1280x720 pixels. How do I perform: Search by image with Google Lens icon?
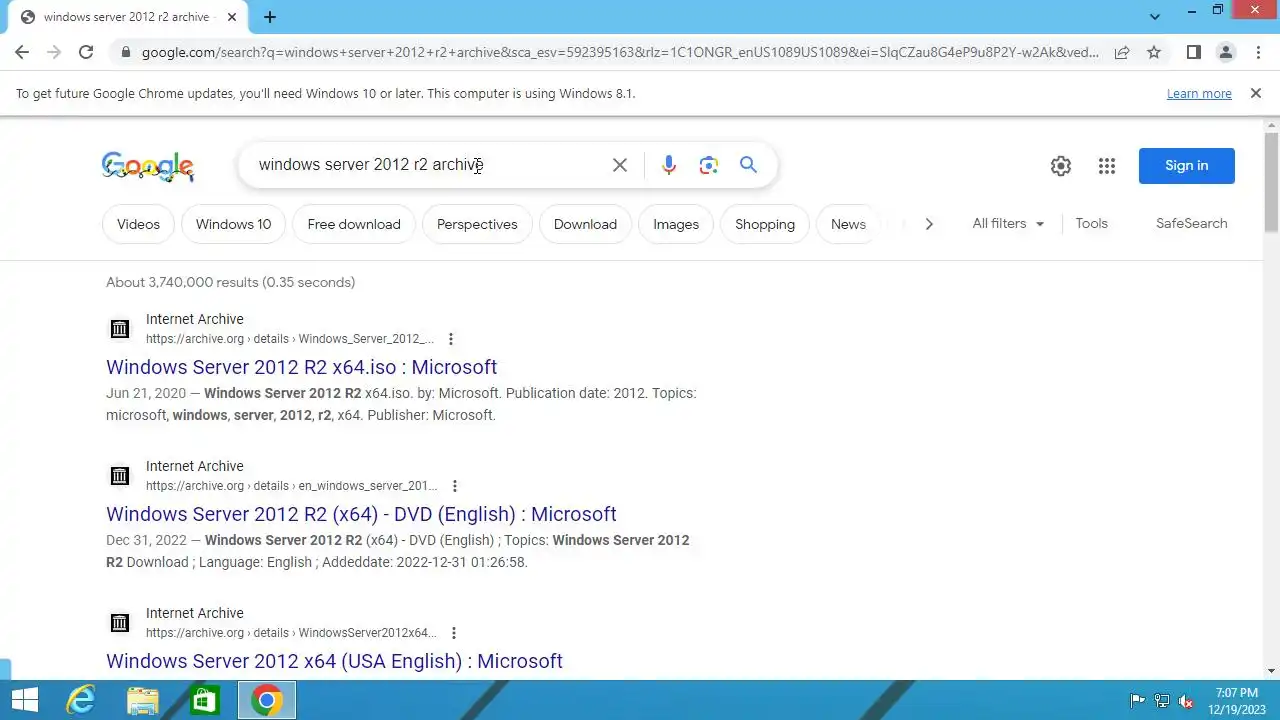(x=709, y=165)
